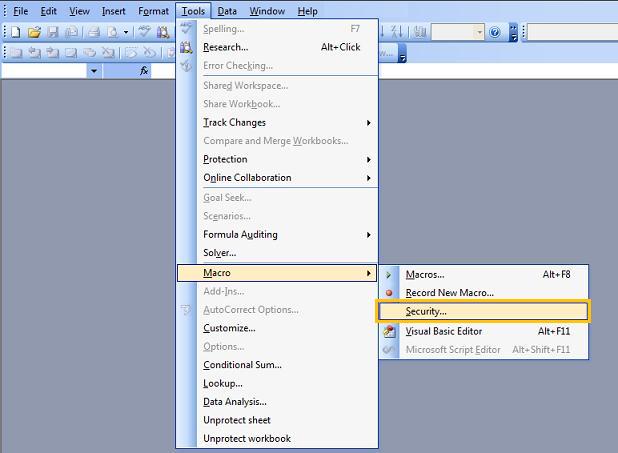The width and height of the screenshot is (618, 453).
Task: Click the Visual Basic Editor icon
Action: pyautogui.click(x=390, y=331)
